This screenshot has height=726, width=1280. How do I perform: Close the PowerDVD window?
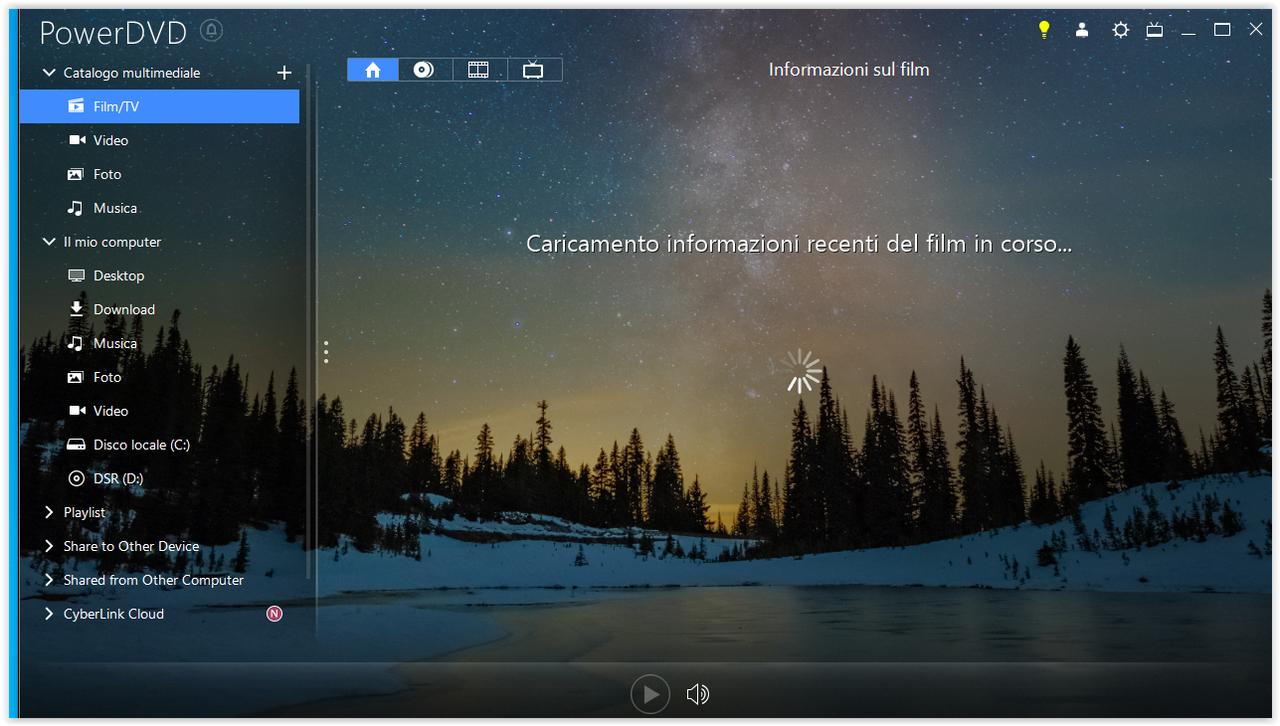click(x=1256, y=30)
